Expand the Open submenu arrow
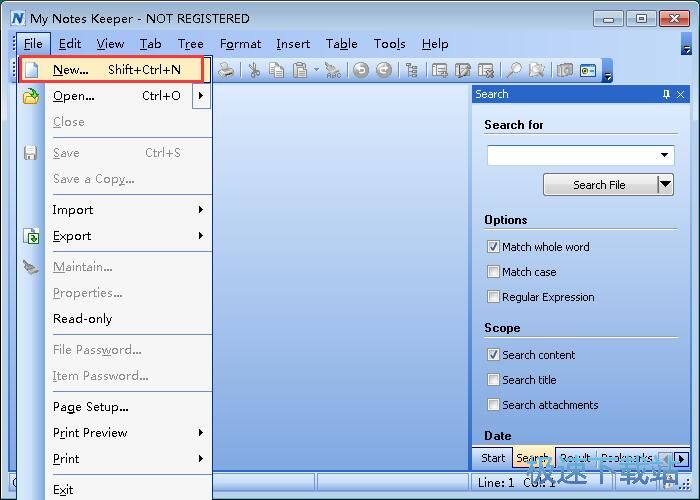This screenshot has height=500, width=700. 201,96
